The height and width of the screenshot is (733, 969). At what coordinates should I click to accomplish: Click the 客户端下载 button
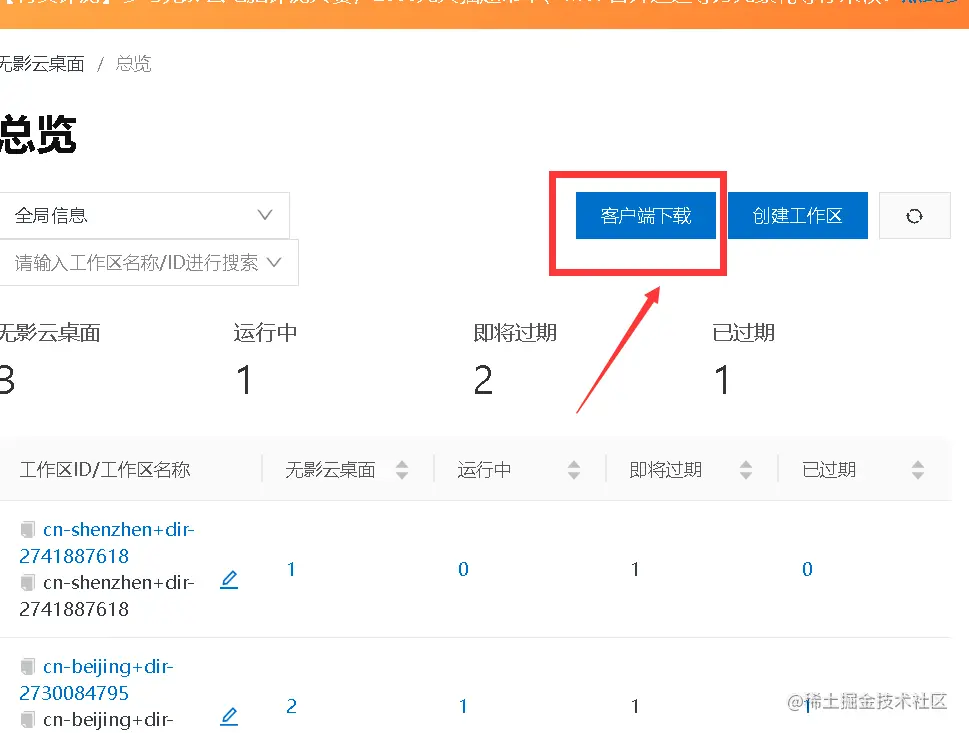click(x=645, y=216)
